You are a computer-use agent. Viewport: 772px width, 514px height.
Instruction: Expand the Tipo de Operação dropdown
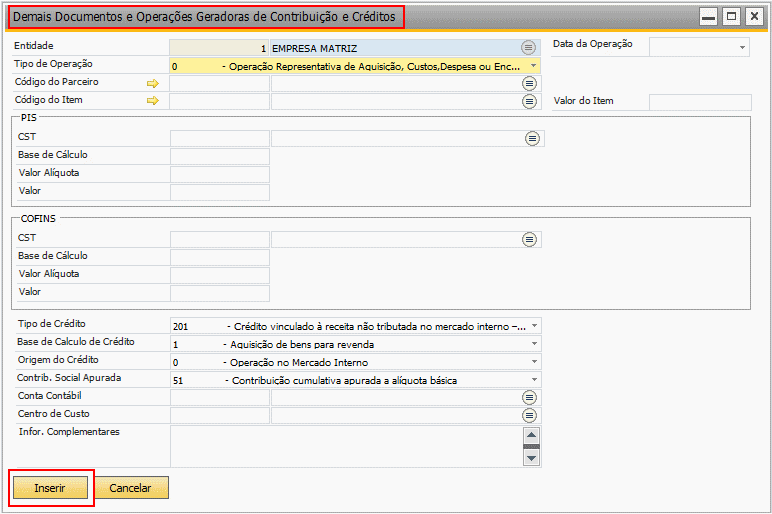(x=534, y=65)
